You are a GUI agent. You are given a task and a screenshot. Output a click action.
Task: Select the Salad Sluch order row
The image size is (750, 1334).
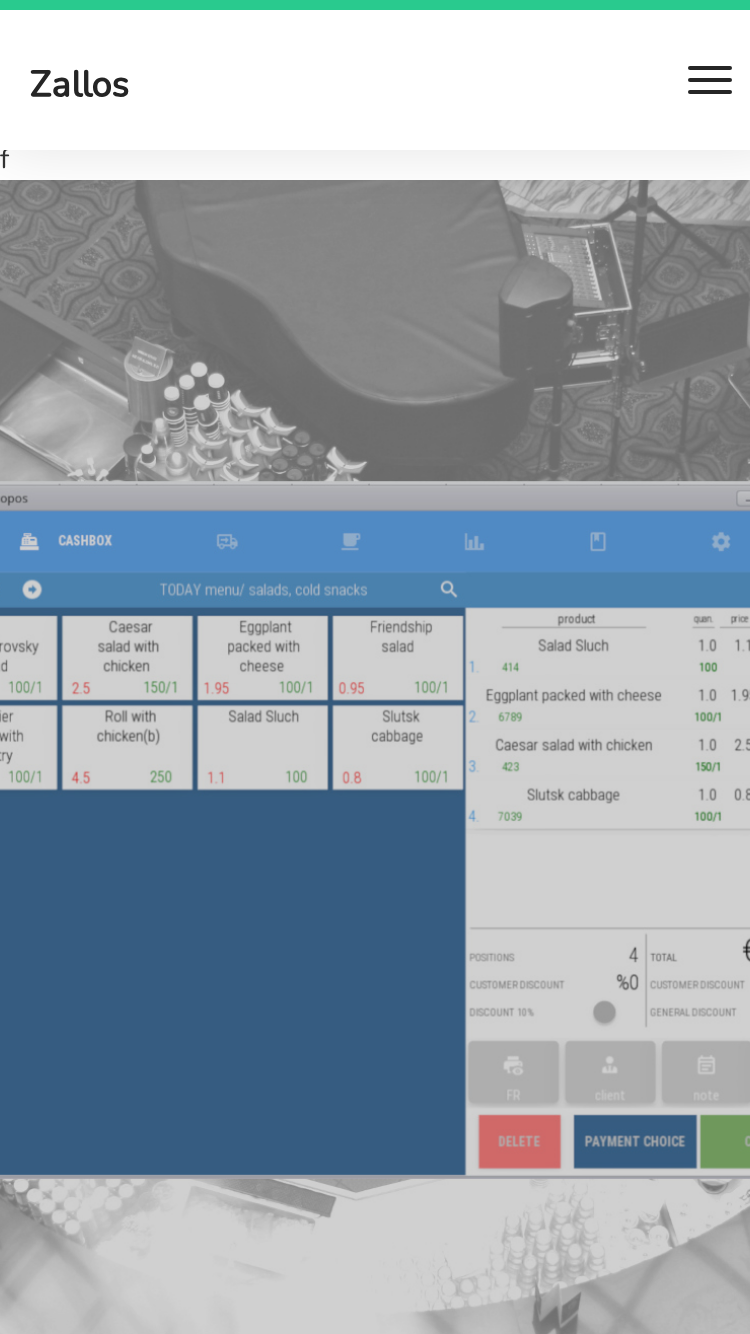click(x=608, y=655)
